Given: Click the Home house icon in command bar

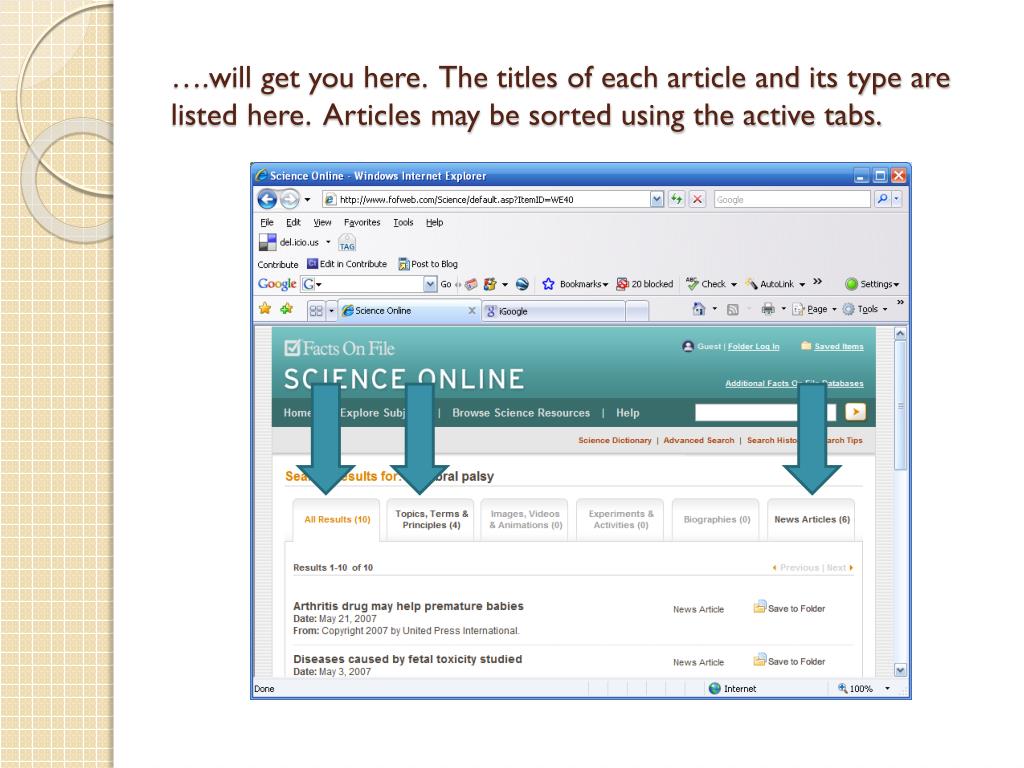Looking at the screenshot, I should coord(699,309).
